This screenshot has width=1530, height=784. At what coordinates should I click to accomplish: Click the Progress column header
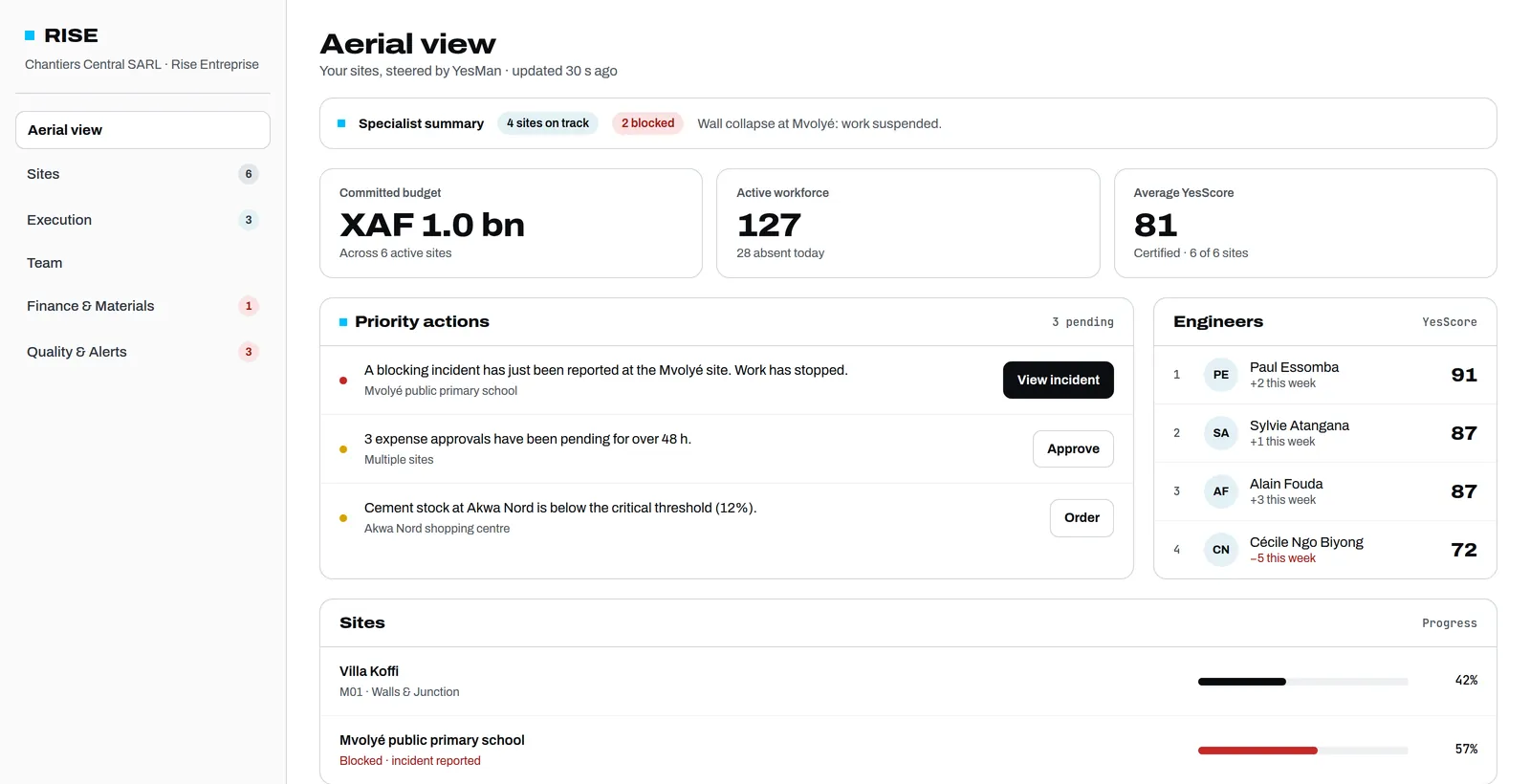pos(1449,623)
